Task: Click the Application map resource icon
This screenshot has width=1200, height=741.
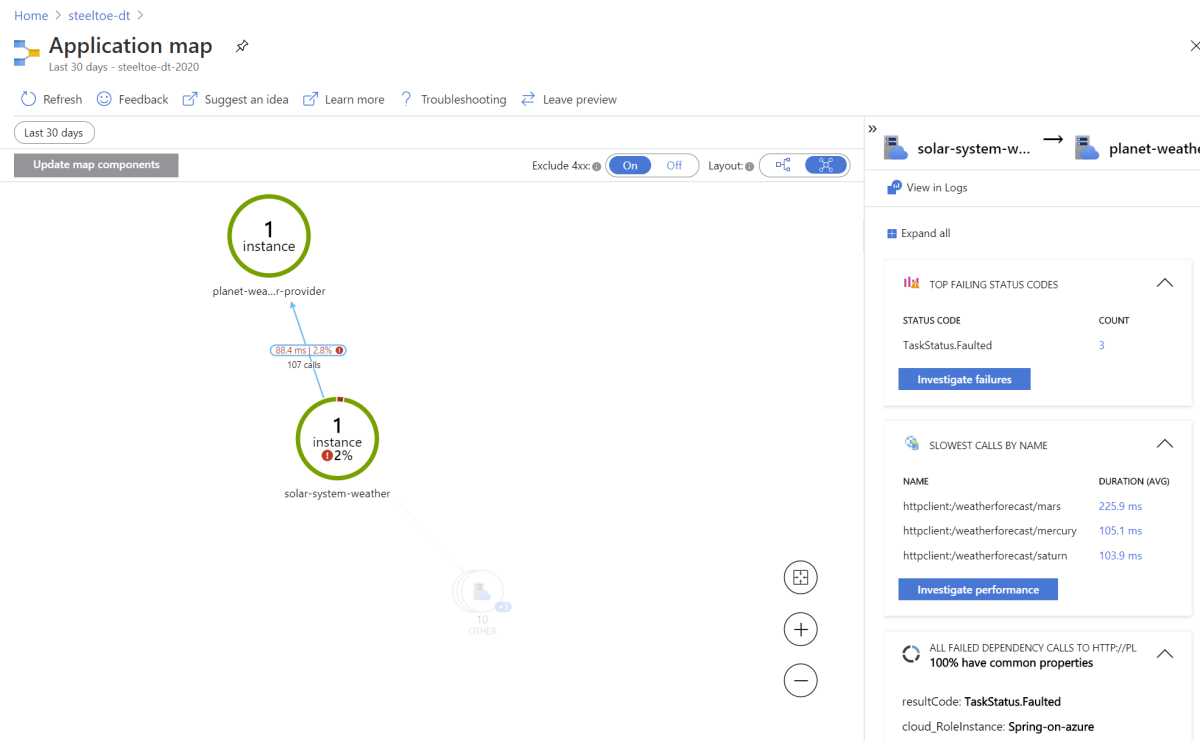Action: coord(26,52)
